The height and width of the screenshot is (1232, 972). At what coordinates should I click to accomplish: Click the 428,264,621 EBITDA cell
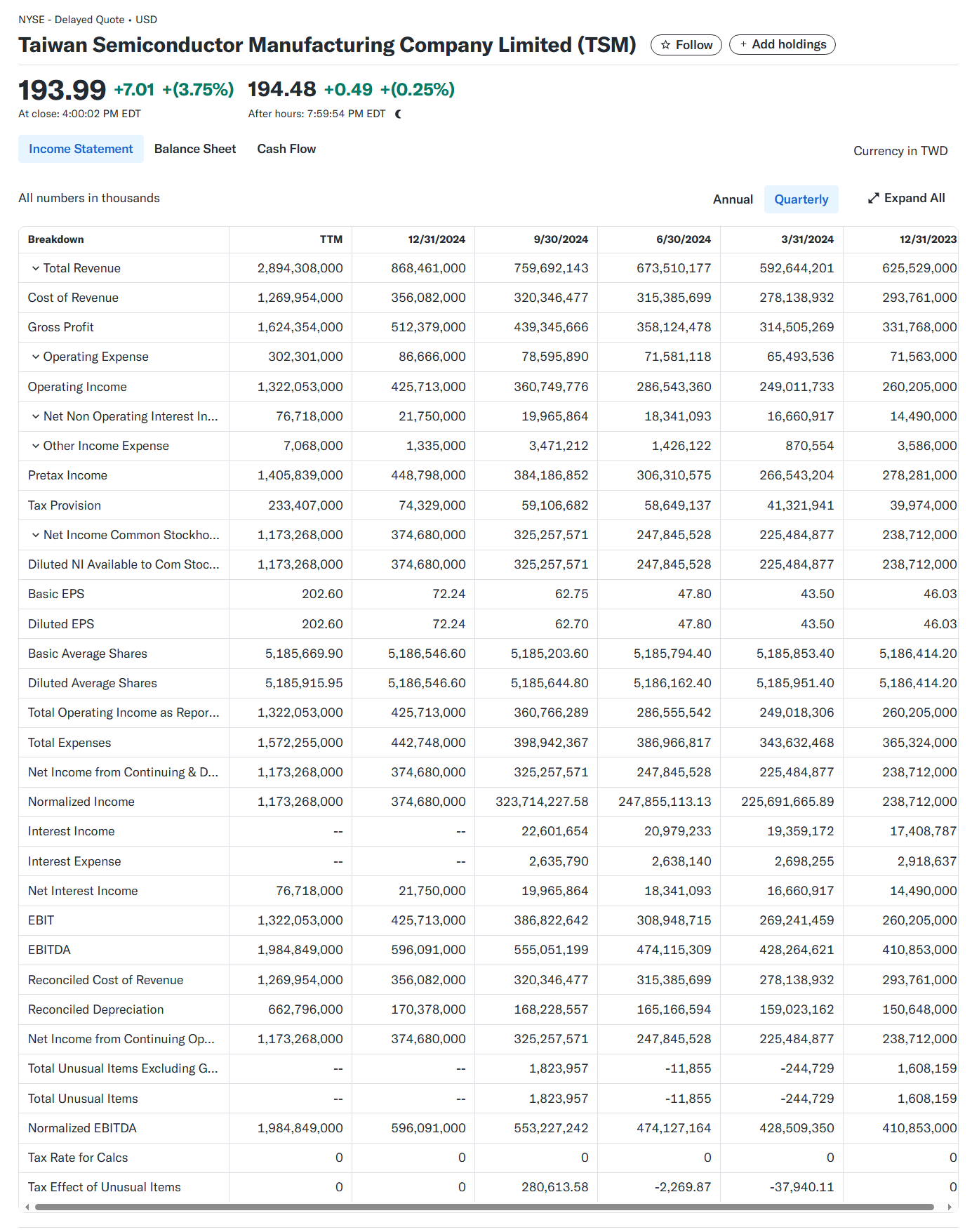pos(797,950)
